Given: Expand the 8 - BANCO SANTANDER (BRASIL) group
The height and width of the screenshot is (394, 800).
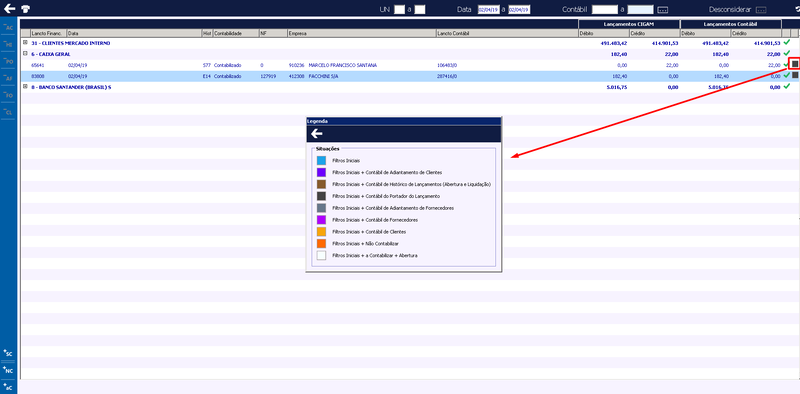Looking at the screenshot, I should point(25,87).
